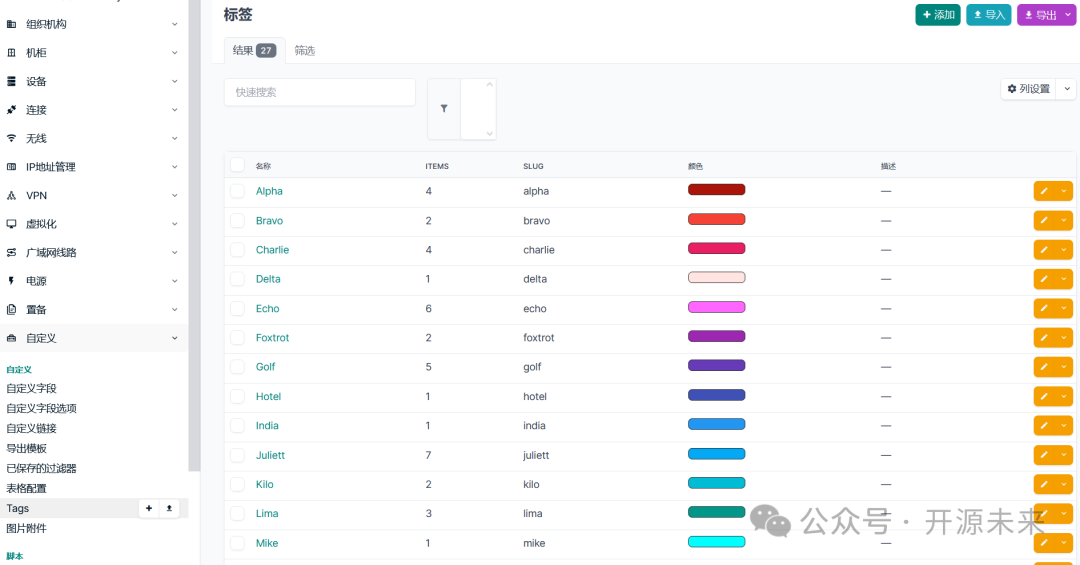Image resolution: width=1080 pixels, height=565 pixels.
Task: Click the pencil edit icon for Alpha row
Action: (x=1044, y=192)
